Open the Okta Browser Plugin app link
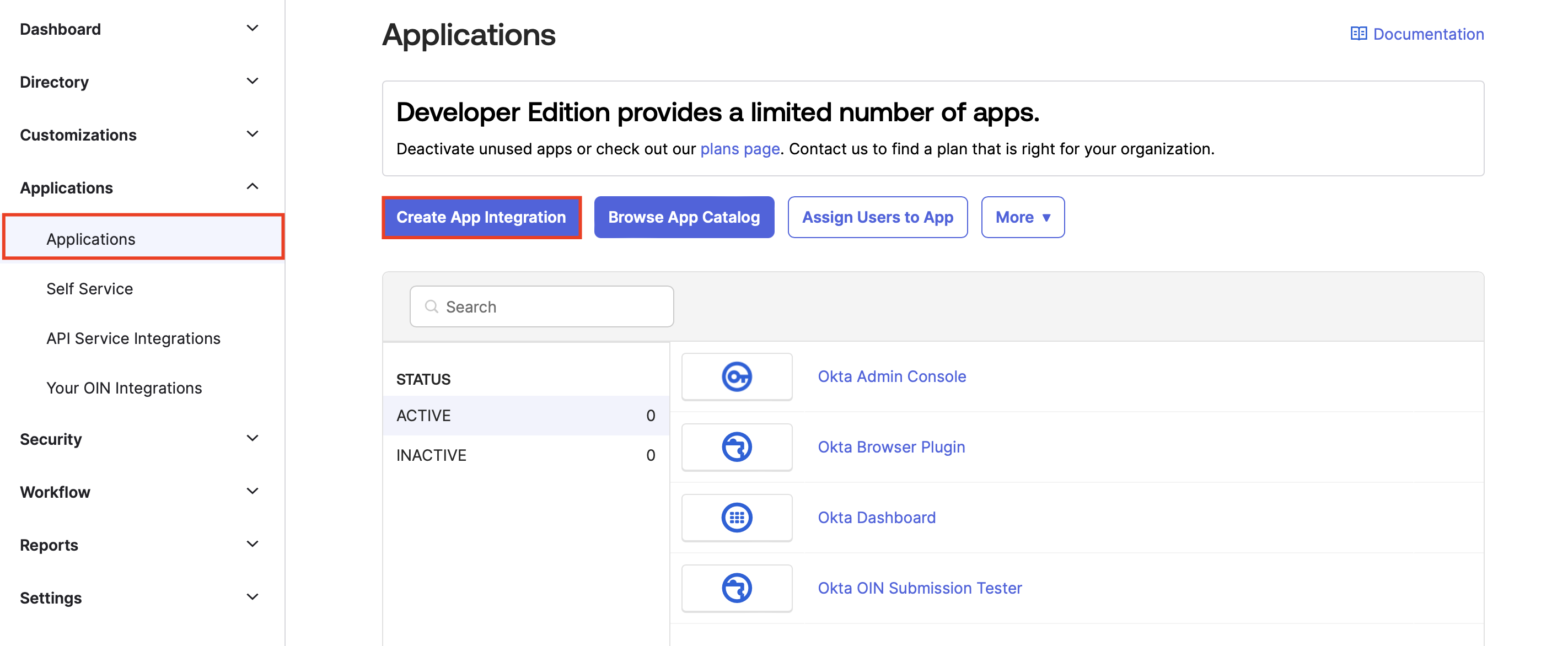This screenshot has width=1568, height=646. tap(891, 447)
